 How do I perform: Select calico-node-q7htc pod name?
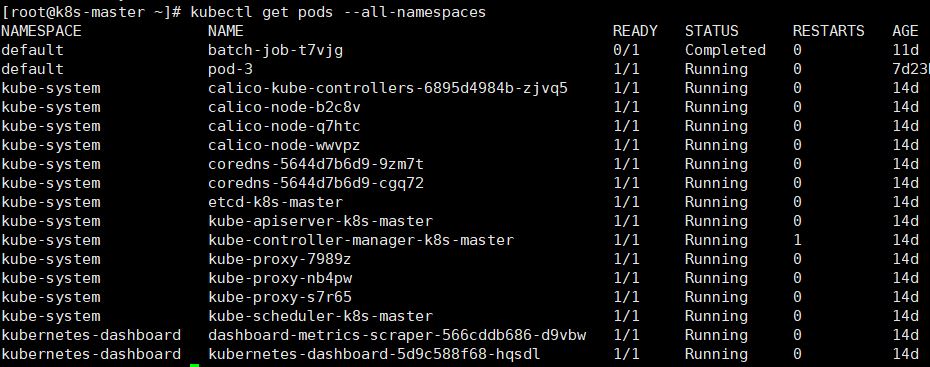(285, 126)
